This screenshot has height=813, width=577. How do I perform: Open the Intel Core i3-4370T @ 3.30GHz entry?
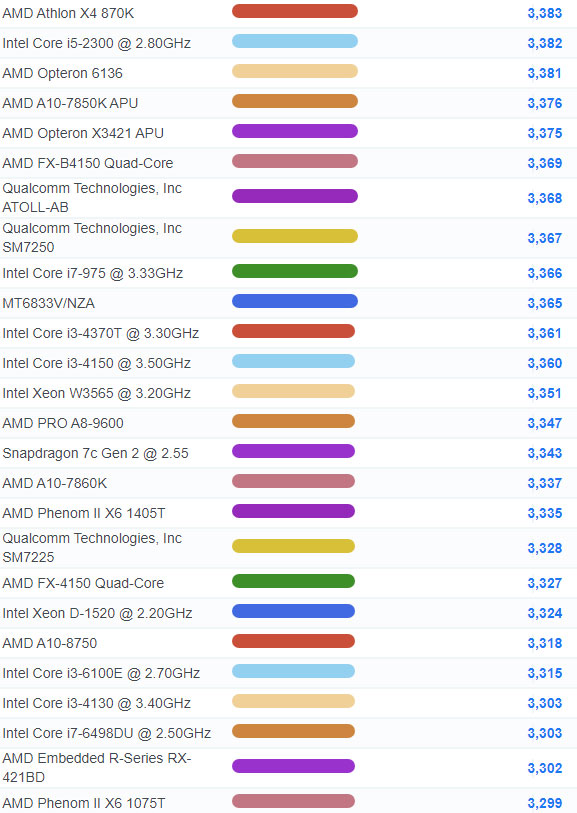tap(101, 333)
